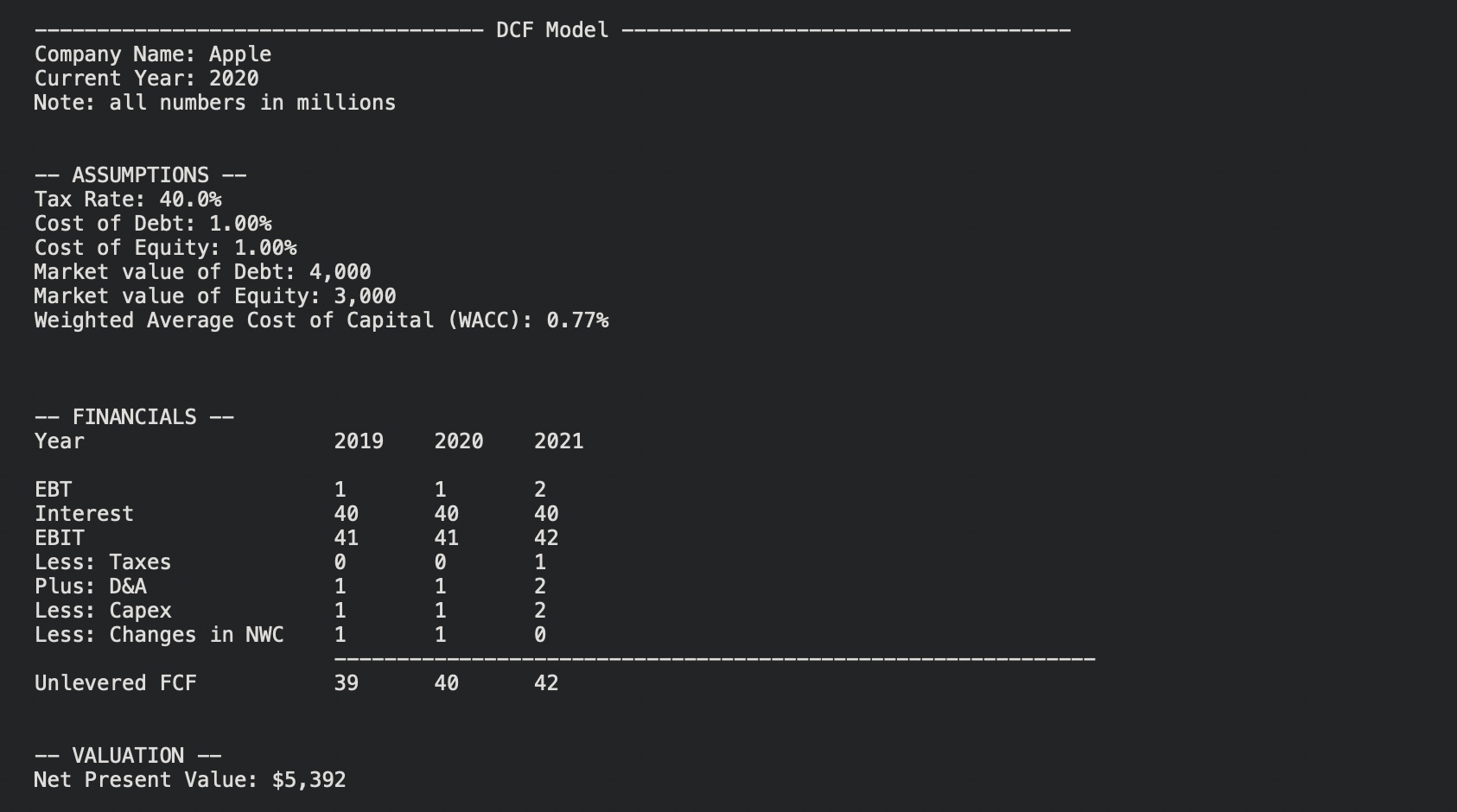This screenshot has height=812, width=1457.
Task: Click the ASSUMPTIONS section header
Action: coord(140,175)
